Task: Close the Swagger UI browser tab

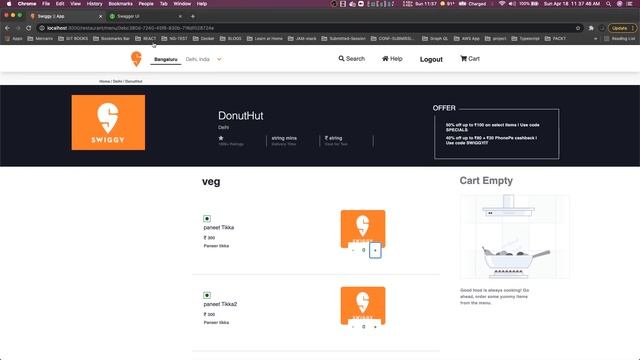Action: click(x=180, y=16)
